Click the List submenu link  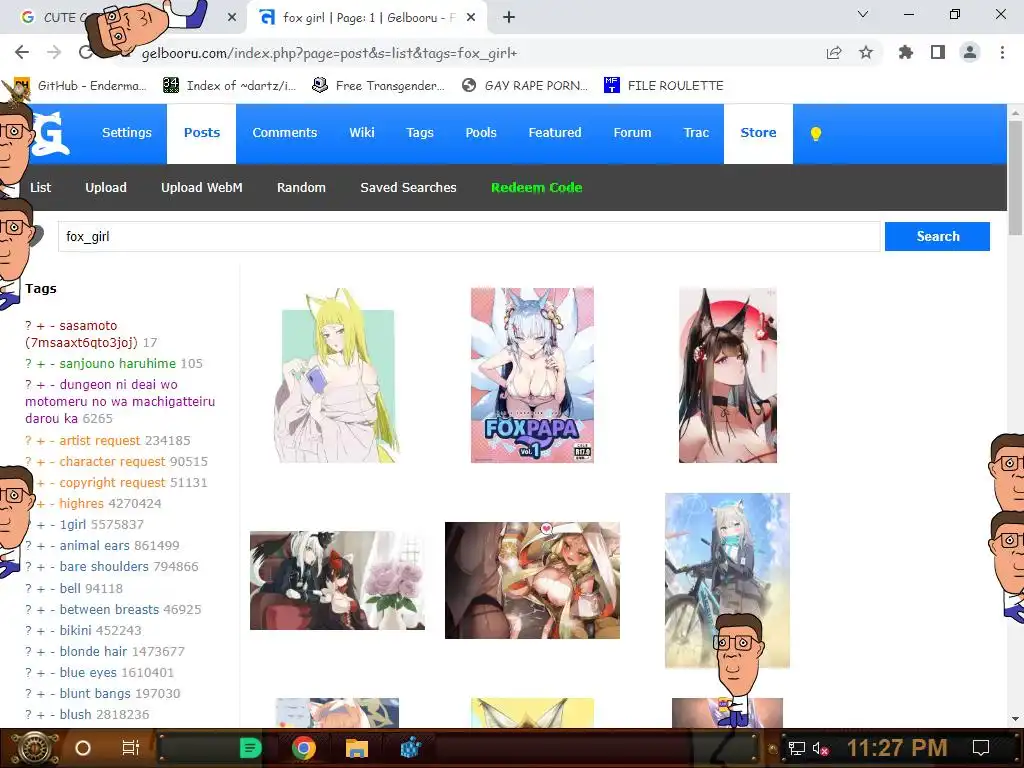(40, 187)
